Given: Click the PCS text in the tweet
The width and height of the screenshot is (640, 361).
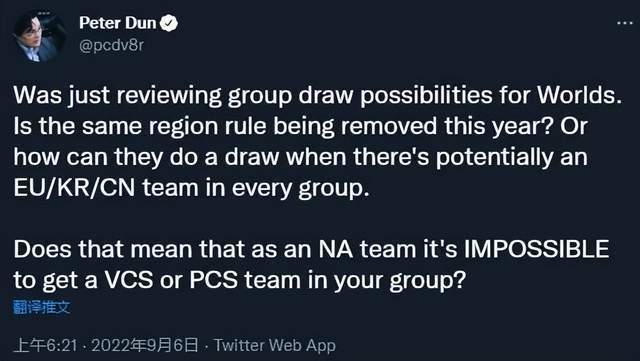Looking at the screenshot, I should (213, 280).
